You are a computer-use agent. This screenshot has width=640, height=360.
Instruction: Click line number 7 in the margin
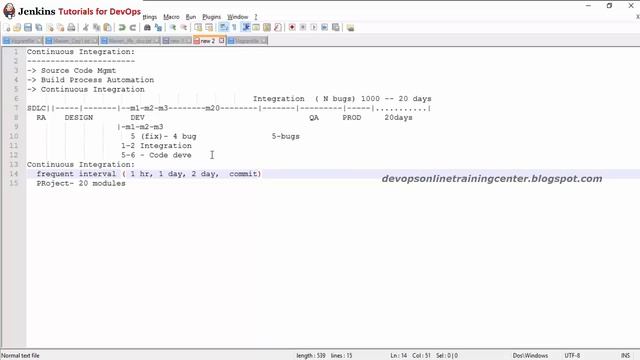click(x=16, y=108)
